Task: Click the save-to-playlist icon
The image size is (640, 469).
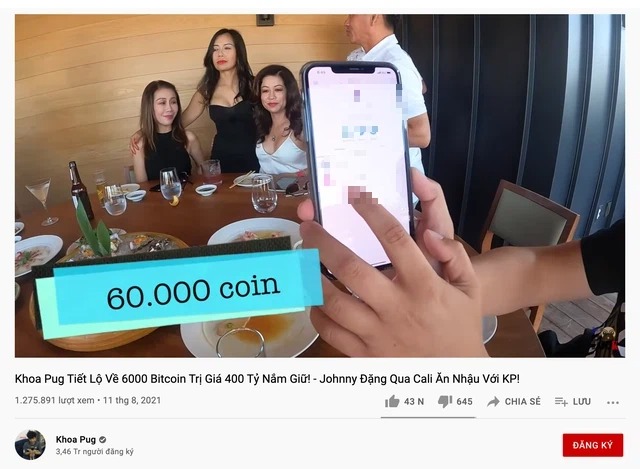Action: pos(561,402)
